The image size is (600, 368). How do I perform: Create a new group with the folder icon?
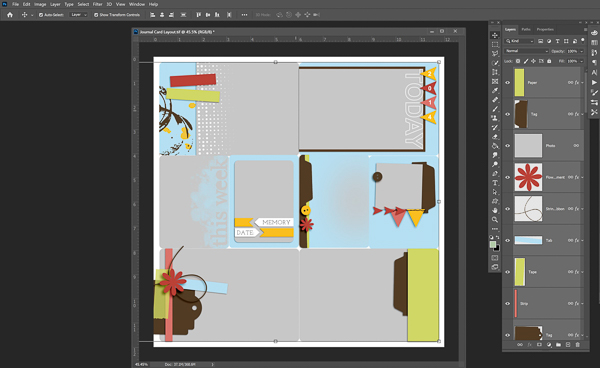point(558,345)
